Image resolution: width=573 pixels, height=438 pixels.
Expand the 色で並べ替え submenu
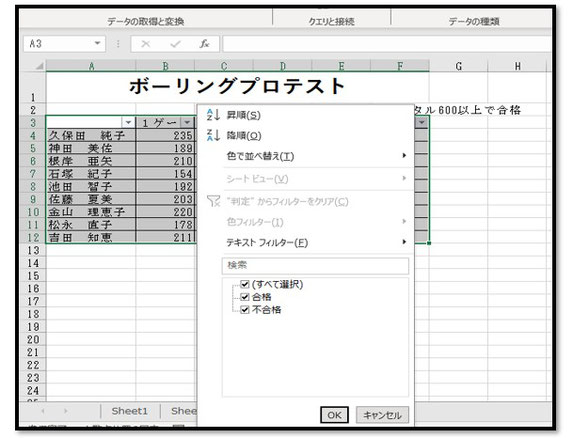(315, 156)
